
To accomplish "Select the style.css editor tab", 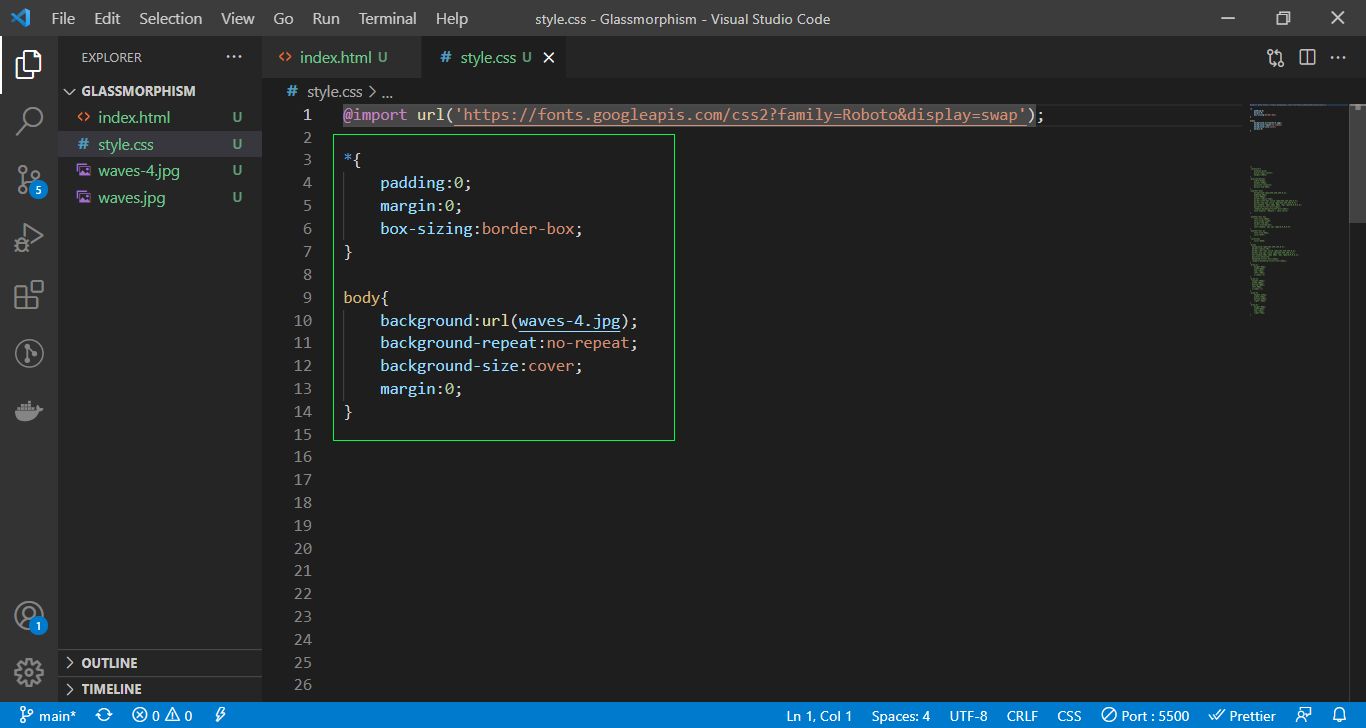I will pos(493,58).
